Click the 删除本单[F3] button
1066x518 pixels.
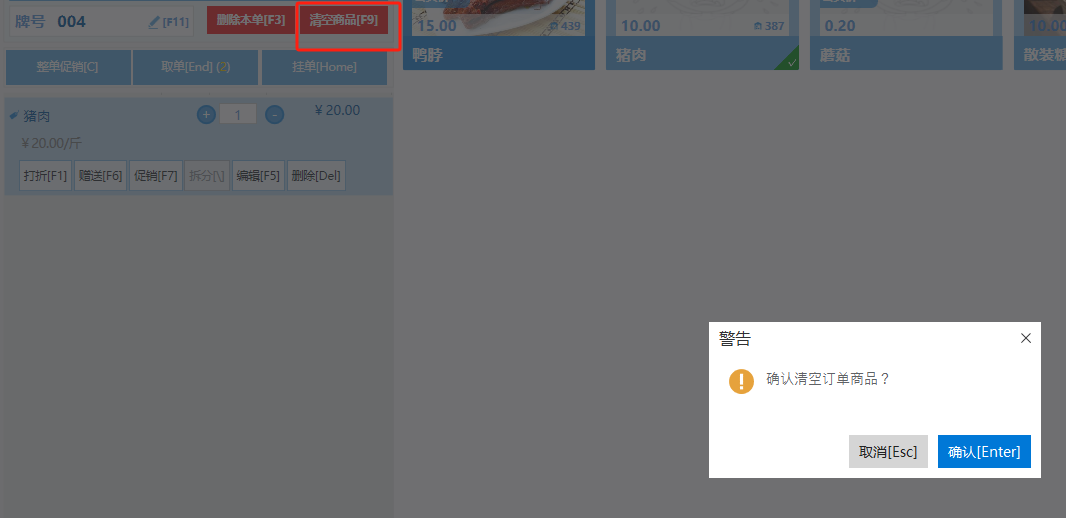coord(251,20)
